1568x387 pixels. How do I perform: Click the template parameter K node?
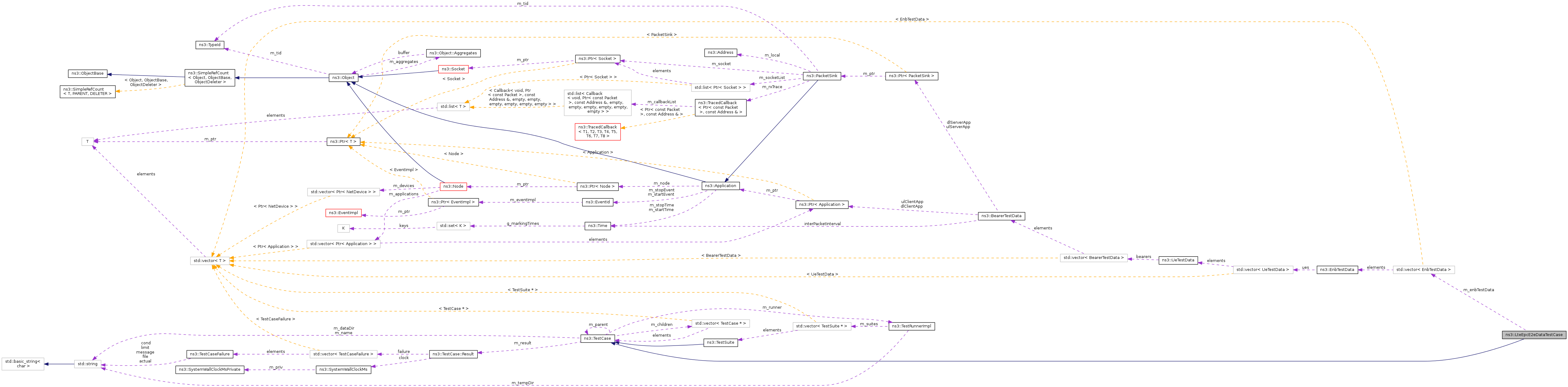coord(344,229)
